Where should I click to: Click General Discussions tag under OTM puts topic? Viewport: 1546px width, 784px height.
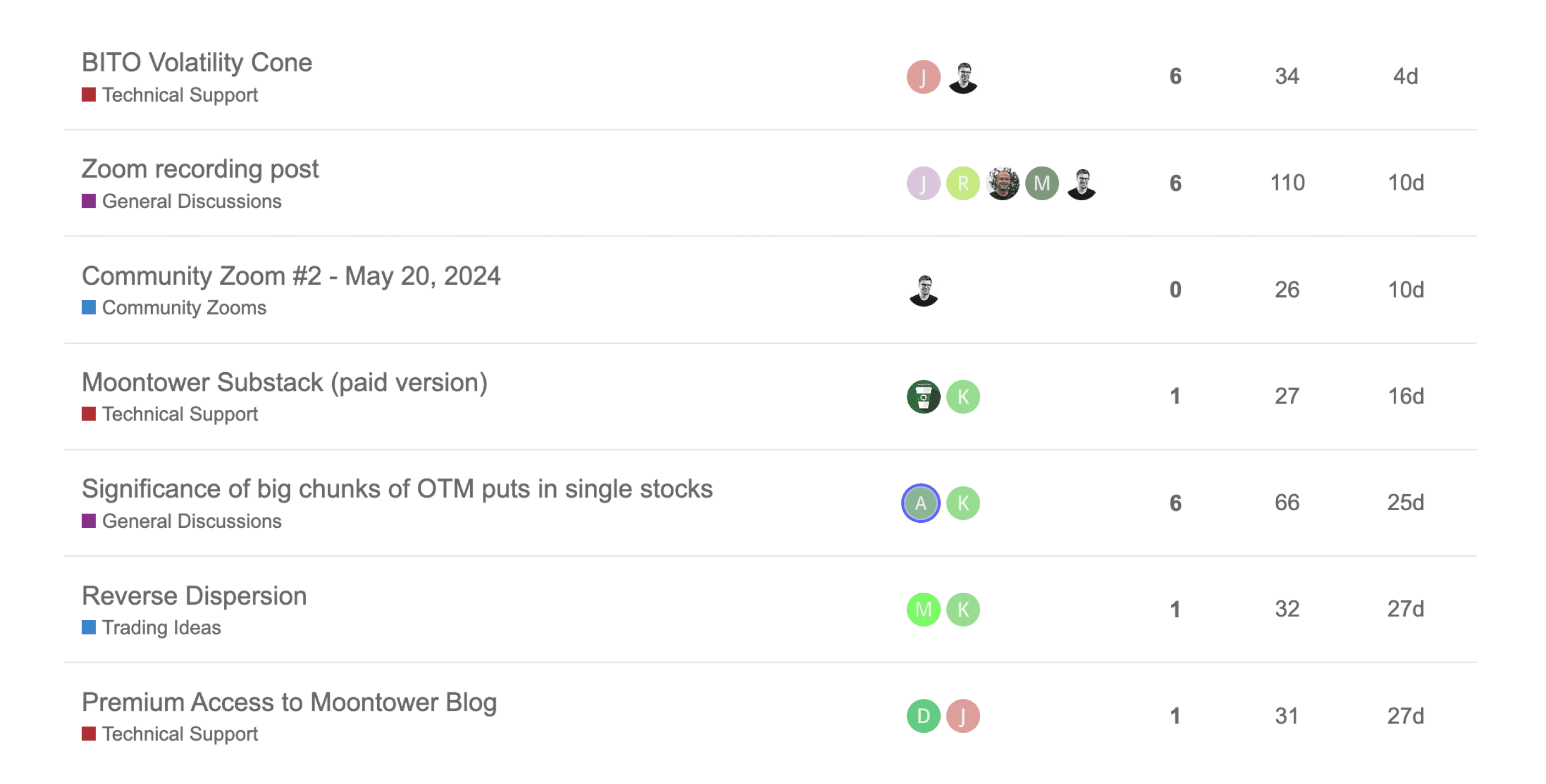point(191,521)
